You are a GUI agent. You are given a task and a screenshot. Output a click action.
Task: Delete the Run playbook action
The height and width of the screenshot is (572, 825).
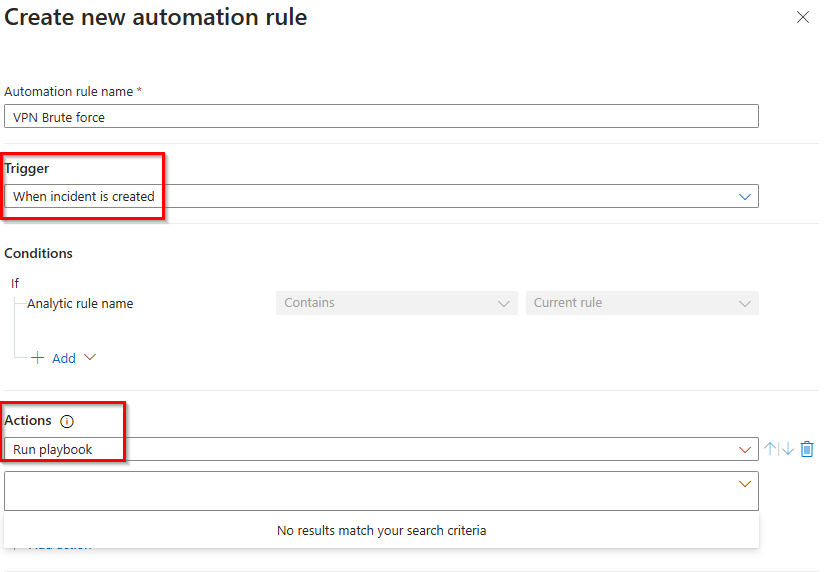click(807, 450)
